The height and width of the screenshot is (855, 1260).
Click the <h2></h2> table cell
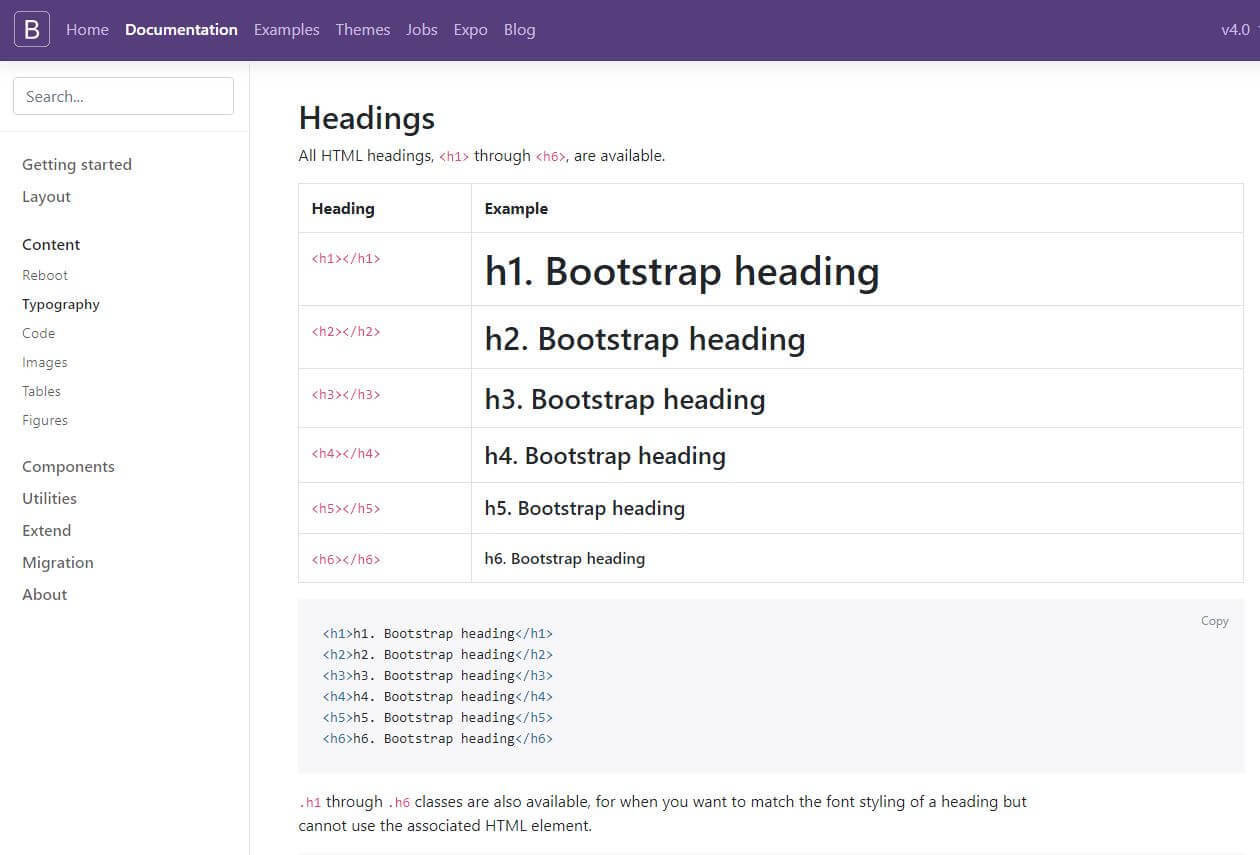(x=385, y=337)
